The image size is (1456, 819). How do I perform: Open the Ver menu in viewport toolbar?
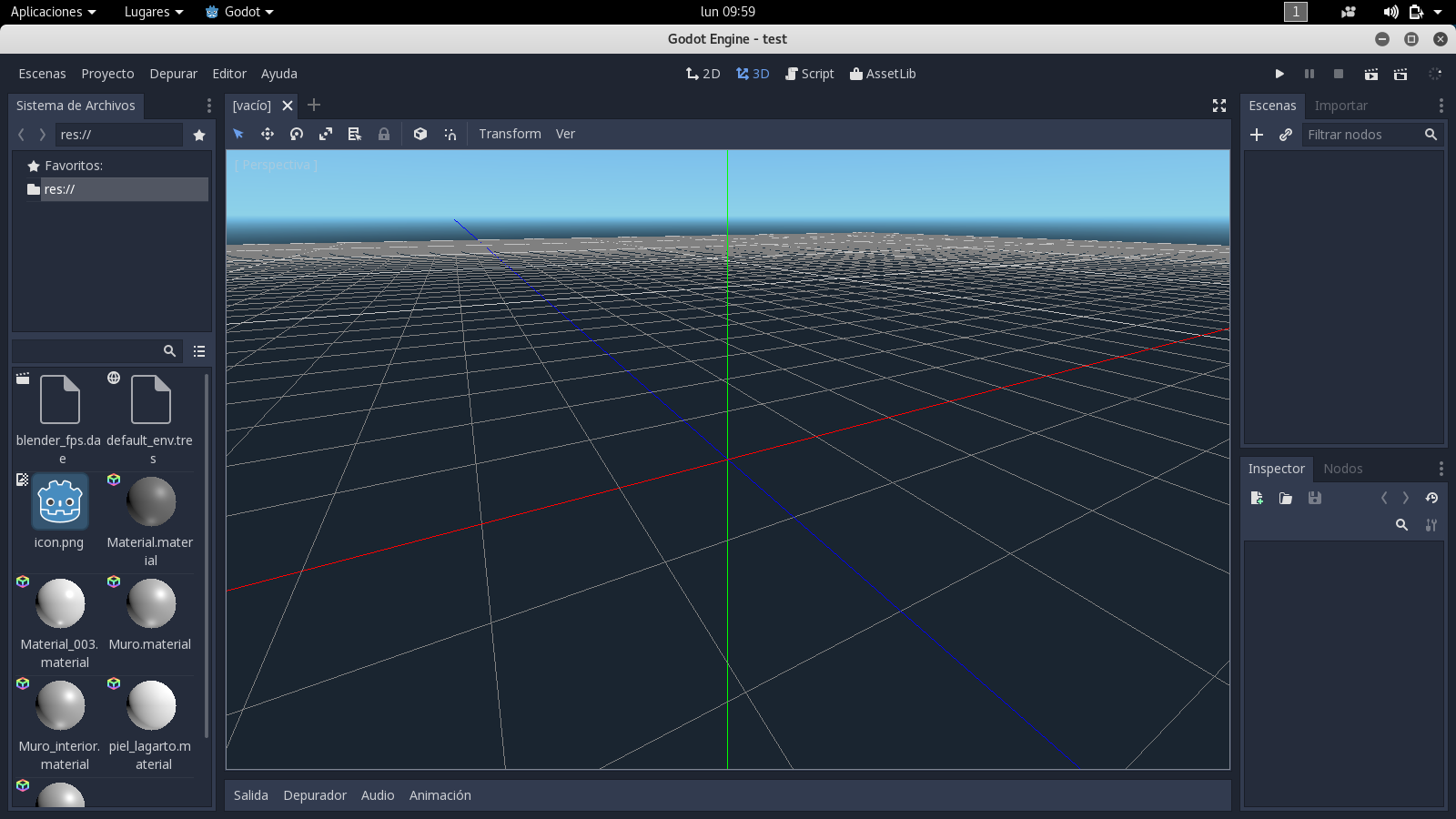pyautogui.click(x=565, y=134)
